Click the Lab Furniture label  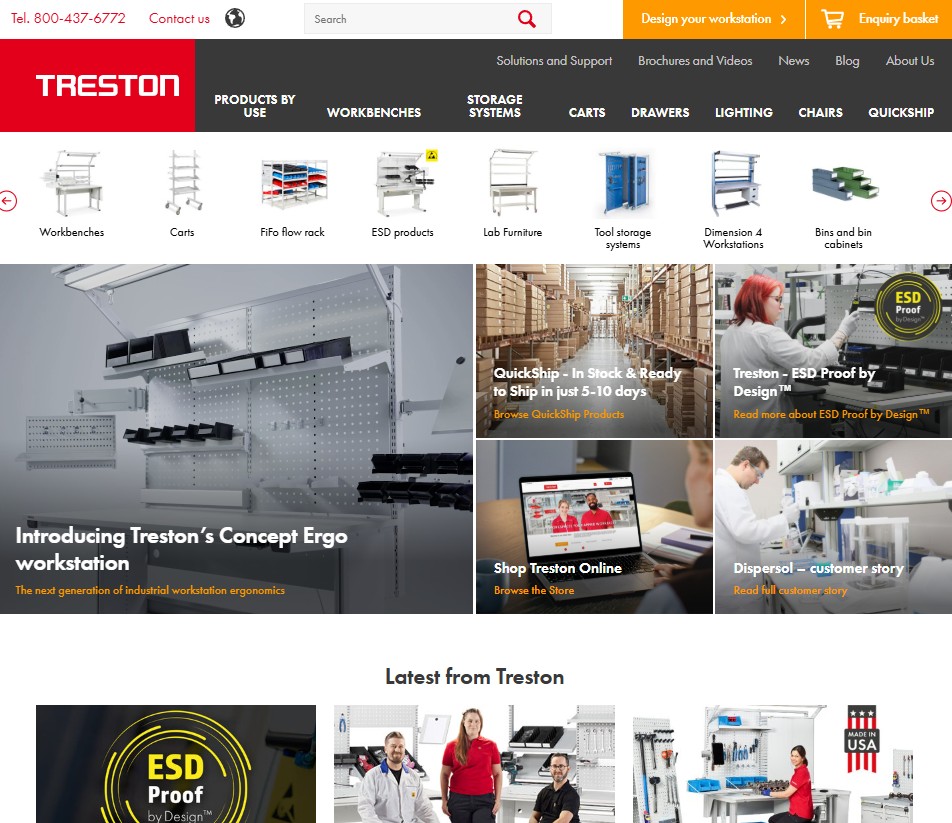click(512, 232)
